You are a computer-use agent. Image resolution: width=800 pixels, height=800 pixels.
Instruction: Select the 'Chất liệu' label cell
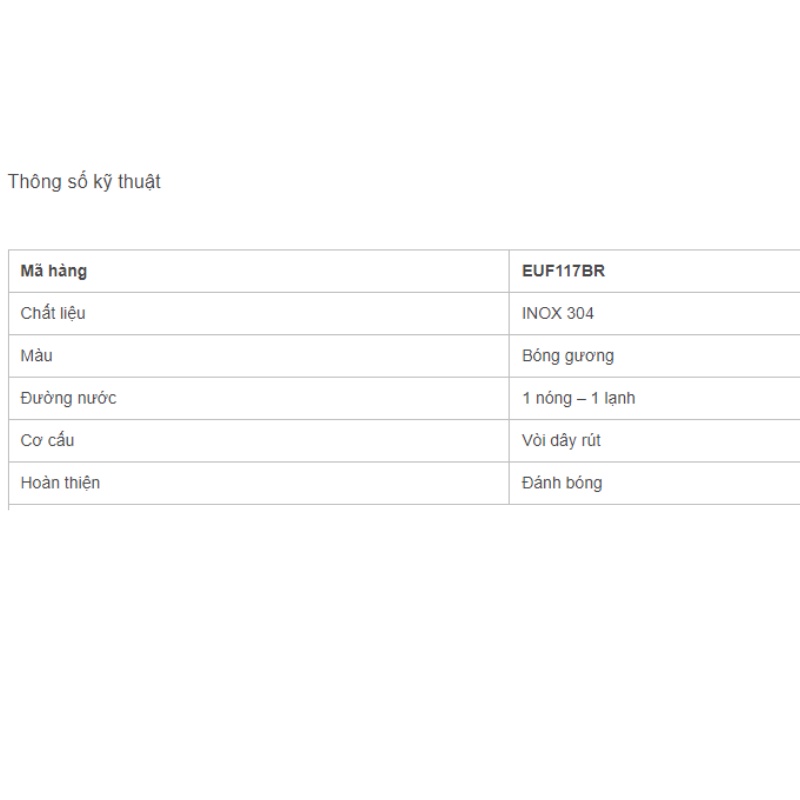point(53,313)
